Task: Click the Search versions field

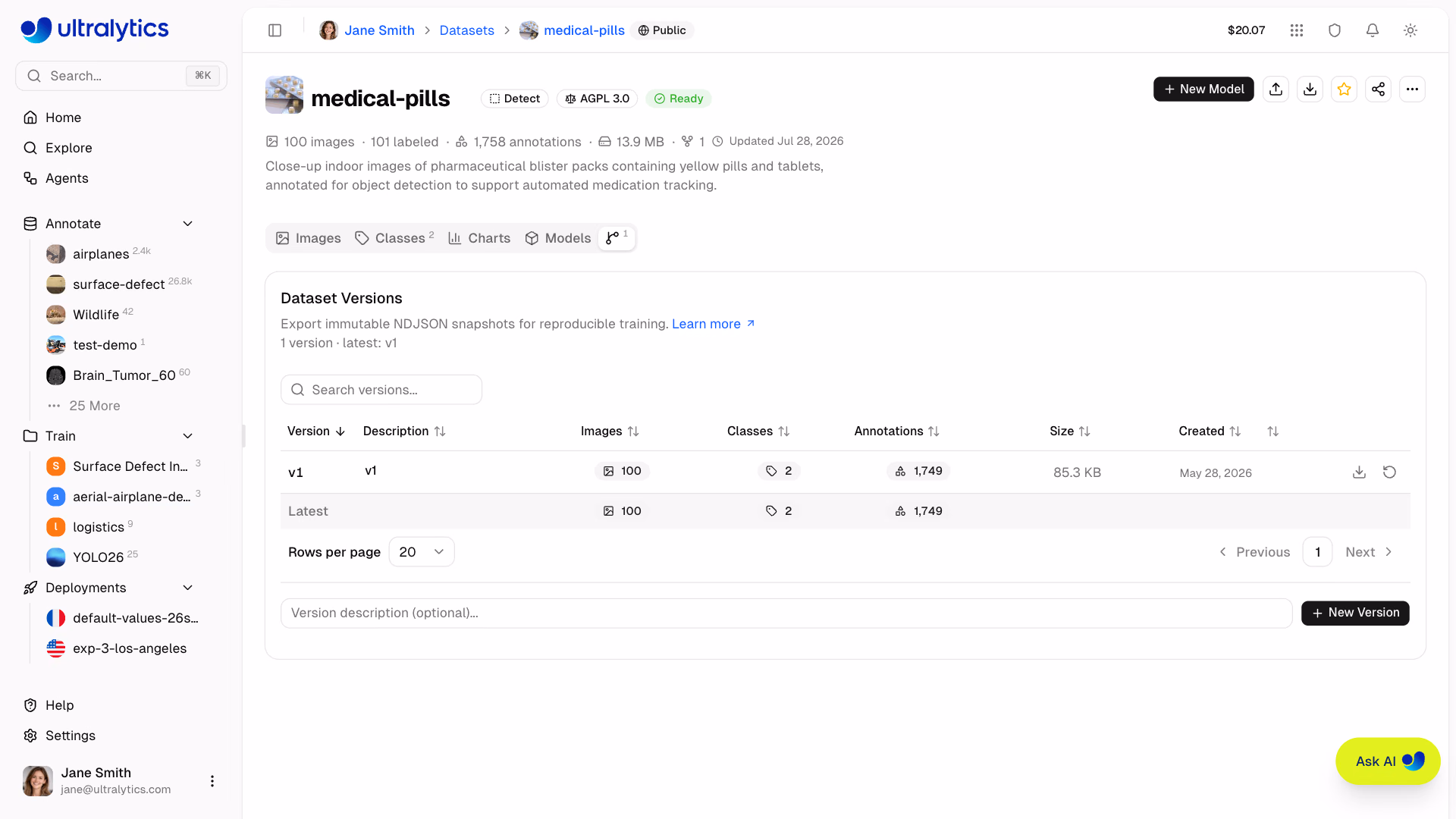Action: tap(381, 390)
